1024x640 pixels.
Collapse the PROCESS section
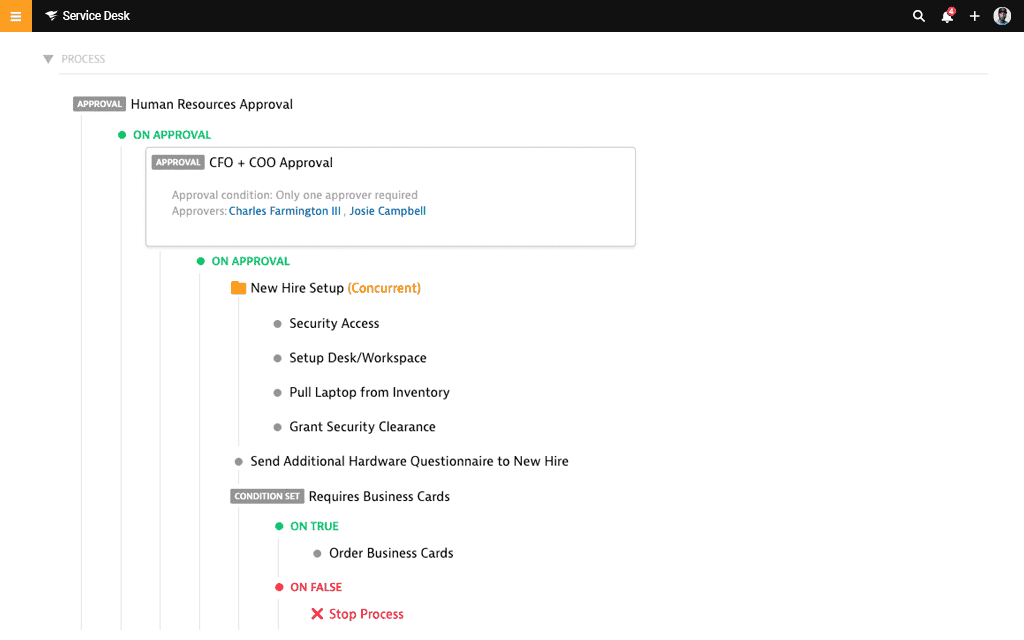[x=48, y=59]
